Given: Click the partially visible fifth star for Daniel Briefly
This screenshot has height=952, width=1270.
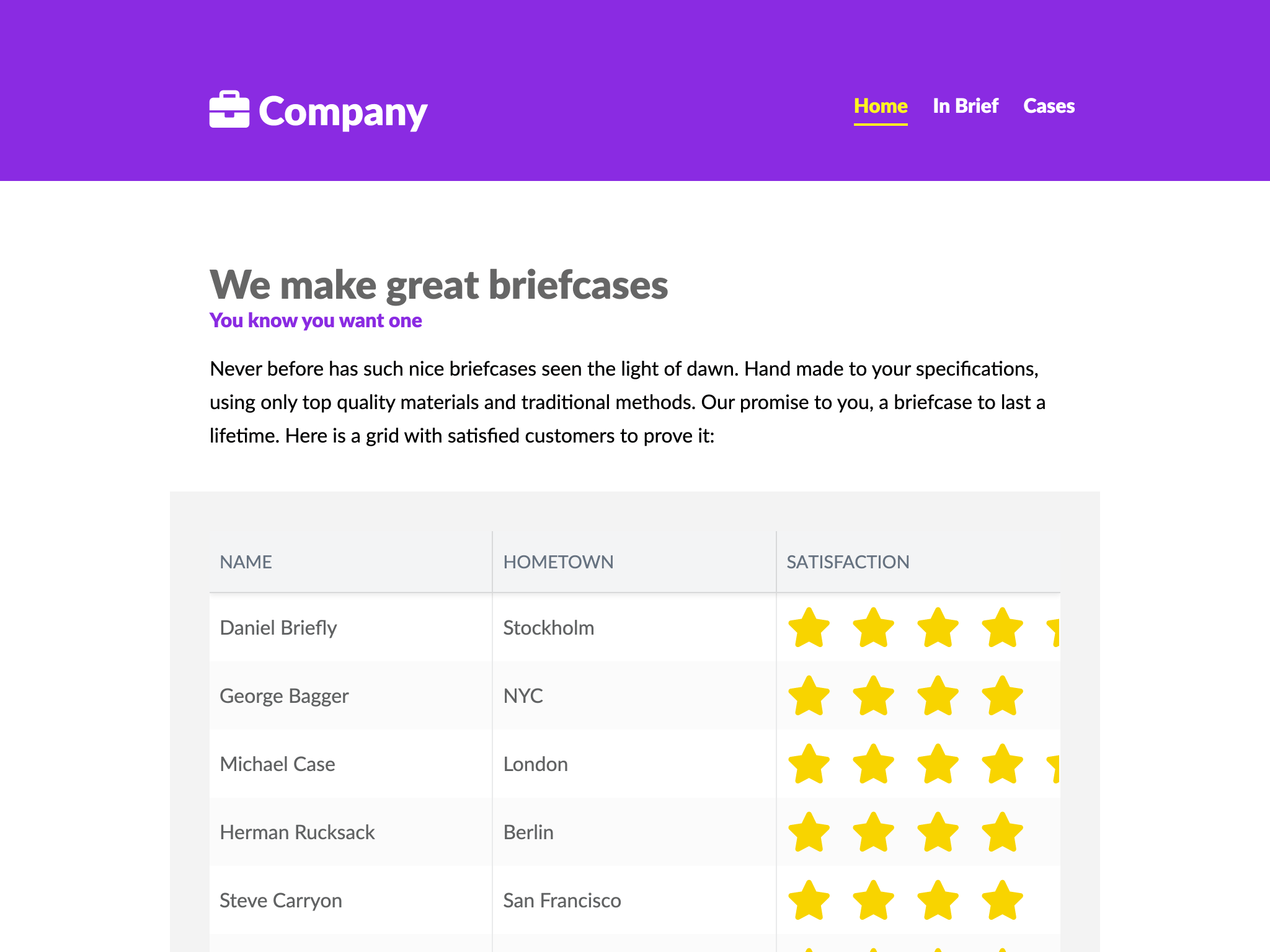Looking at the screenshot, I should click(1053, 630).
